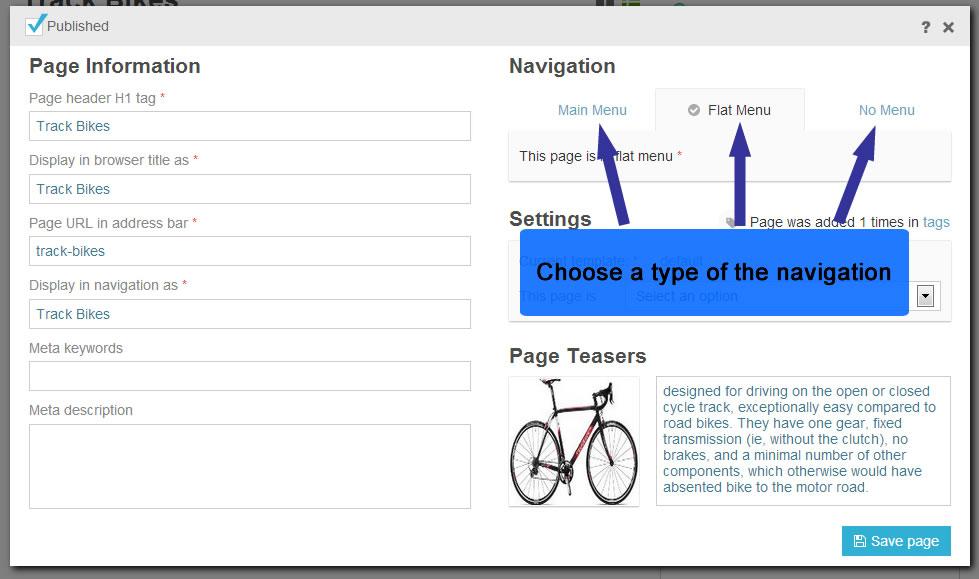Open the page type dropdown arrow in Settings
This screenshot has height=579, width=979.
(x=925, y=295)
